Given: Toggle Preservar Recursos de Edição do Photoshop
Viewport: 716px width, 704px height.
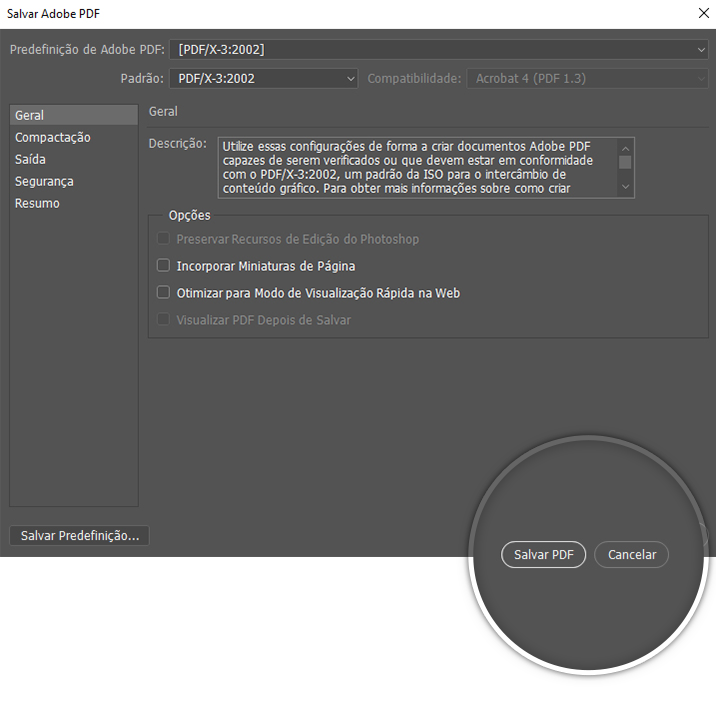Looking at the screenshot, I should (x=164, y=239).
